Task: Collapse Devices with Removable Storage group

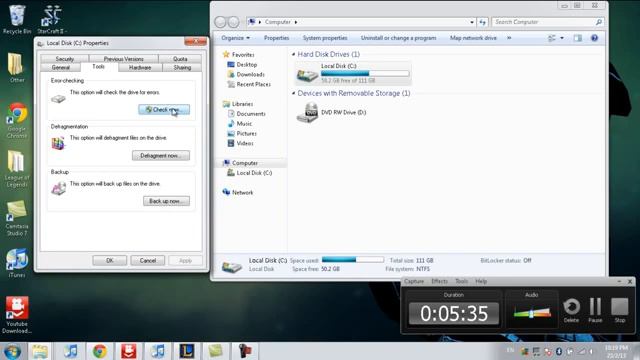Action: [x=293, y=93]
